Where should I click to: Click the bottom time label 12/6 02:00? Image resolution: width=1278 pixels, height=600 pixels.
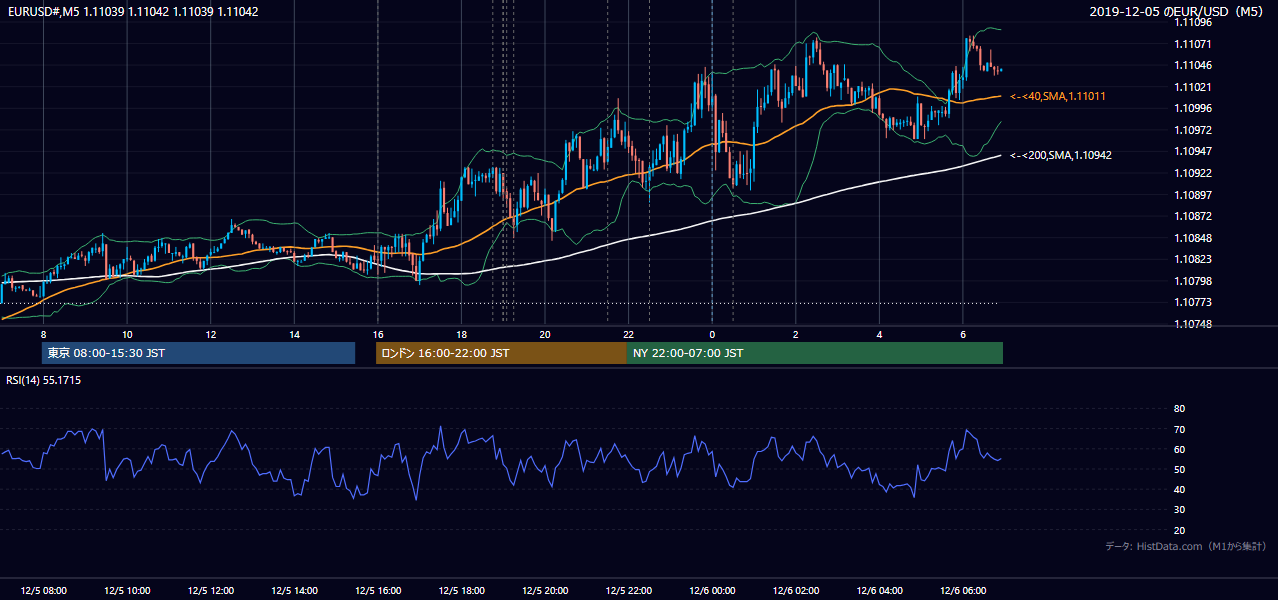click(x=796, y=591)
